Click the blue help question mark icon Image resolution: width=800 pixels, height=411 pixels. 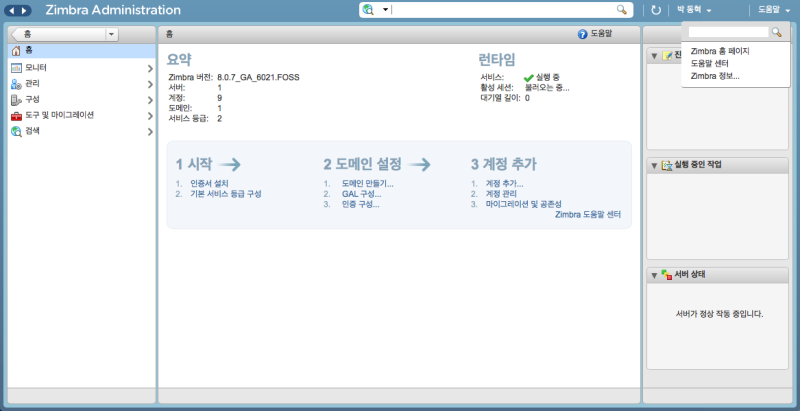point(583,34)
